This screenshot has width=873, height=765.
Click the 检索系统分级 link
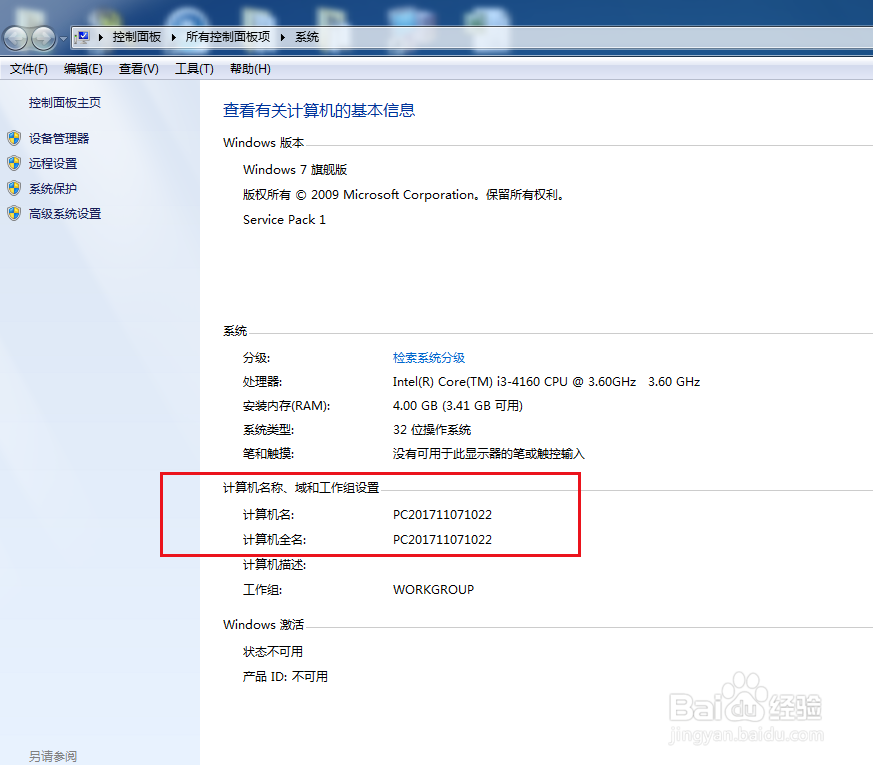click(429, 357)
